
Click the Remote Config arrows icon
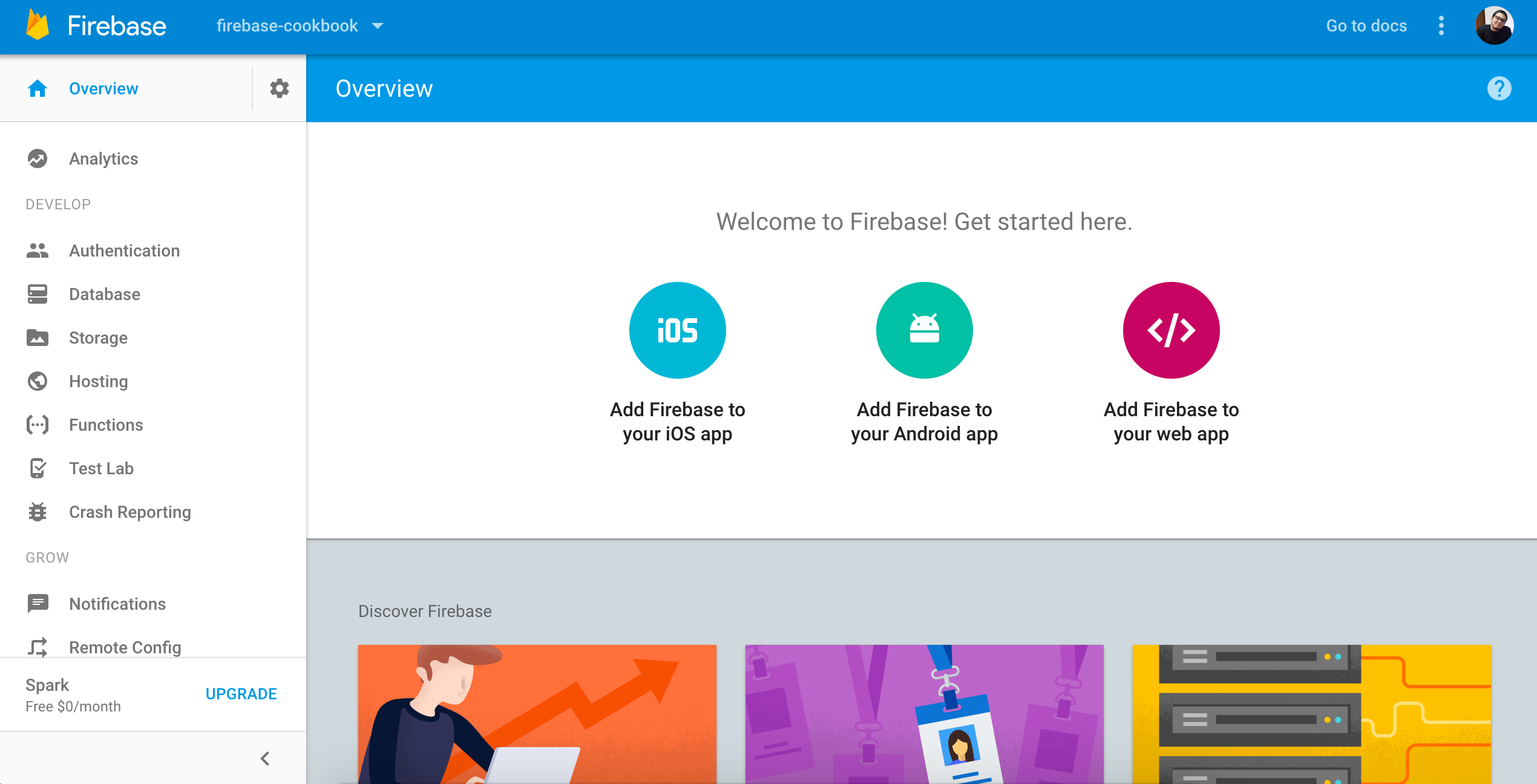(38, 647)
